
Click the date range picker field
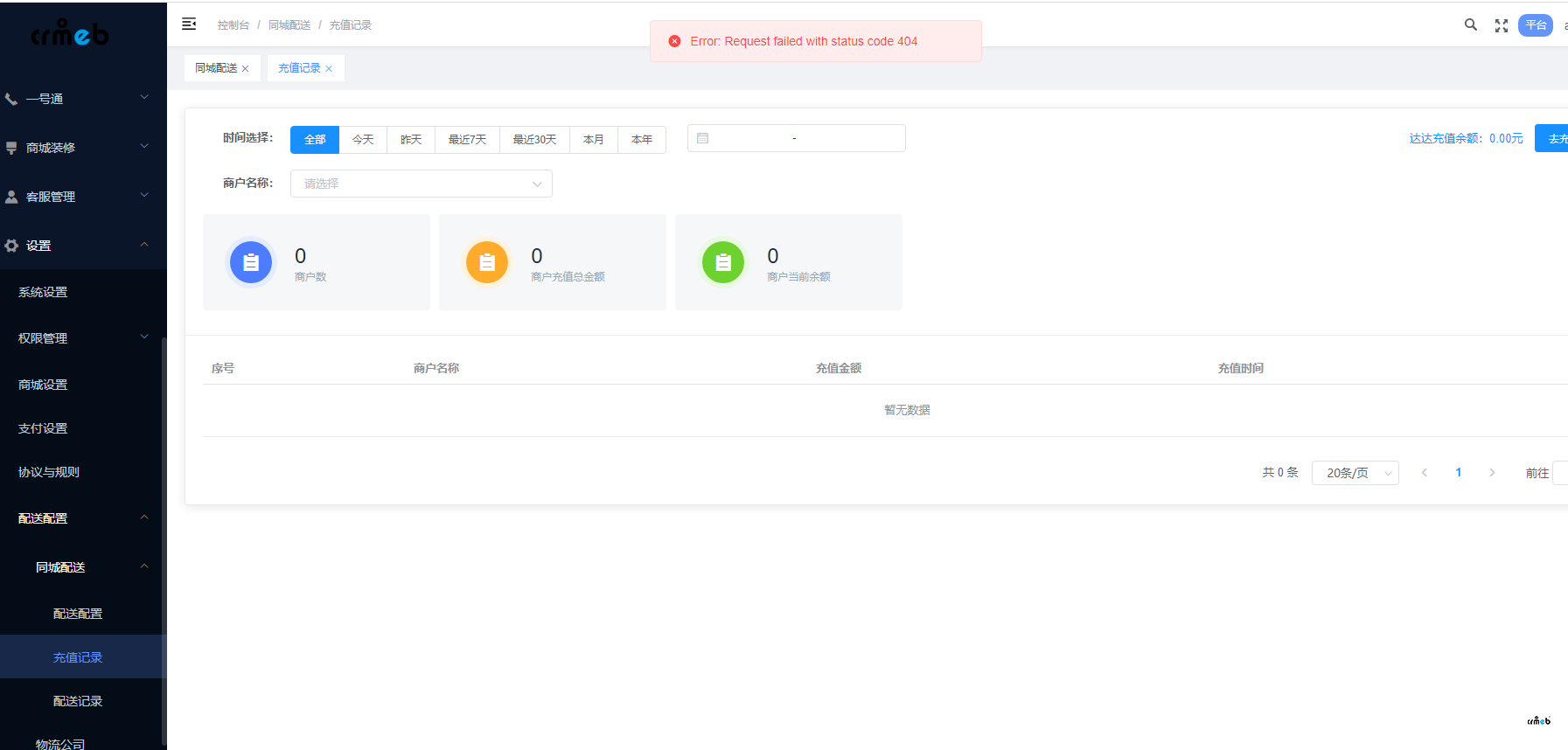coord(796,139)
